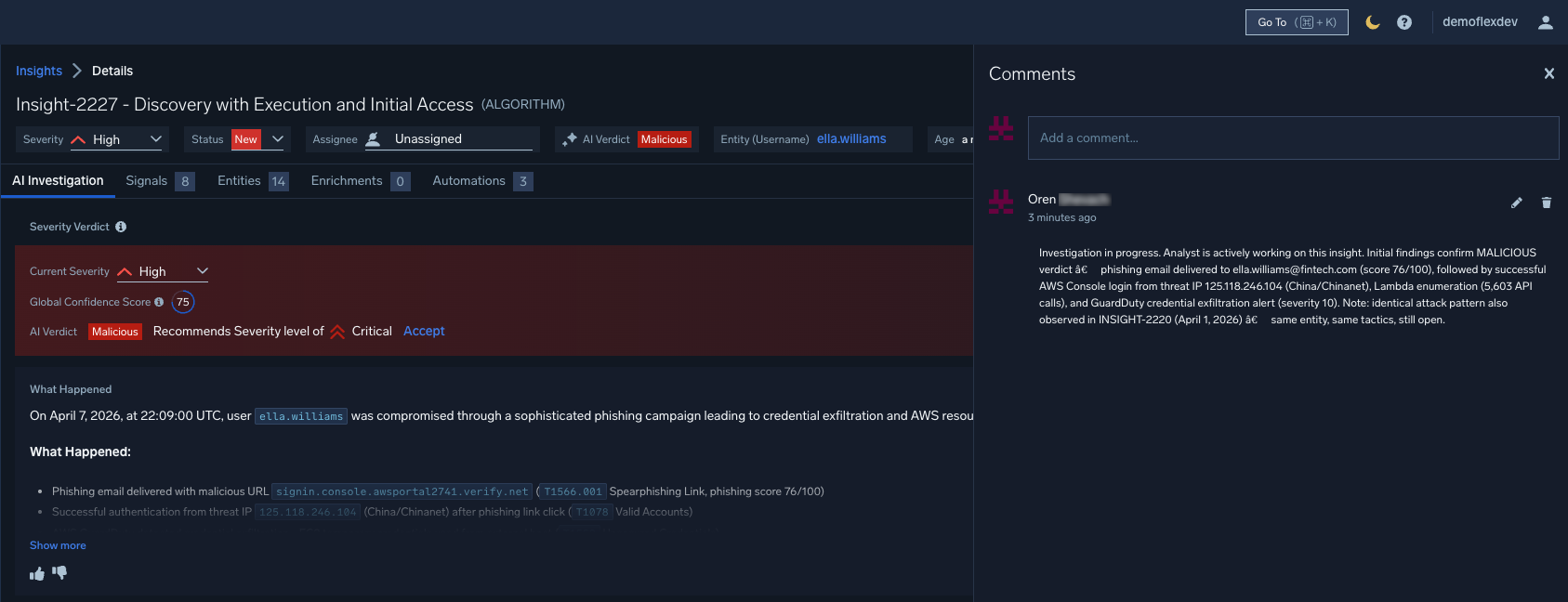Screen dimensions: 1568x602
Task: Click the Malicious verdict badge in Severity Verdict
Action: (115, 332)
